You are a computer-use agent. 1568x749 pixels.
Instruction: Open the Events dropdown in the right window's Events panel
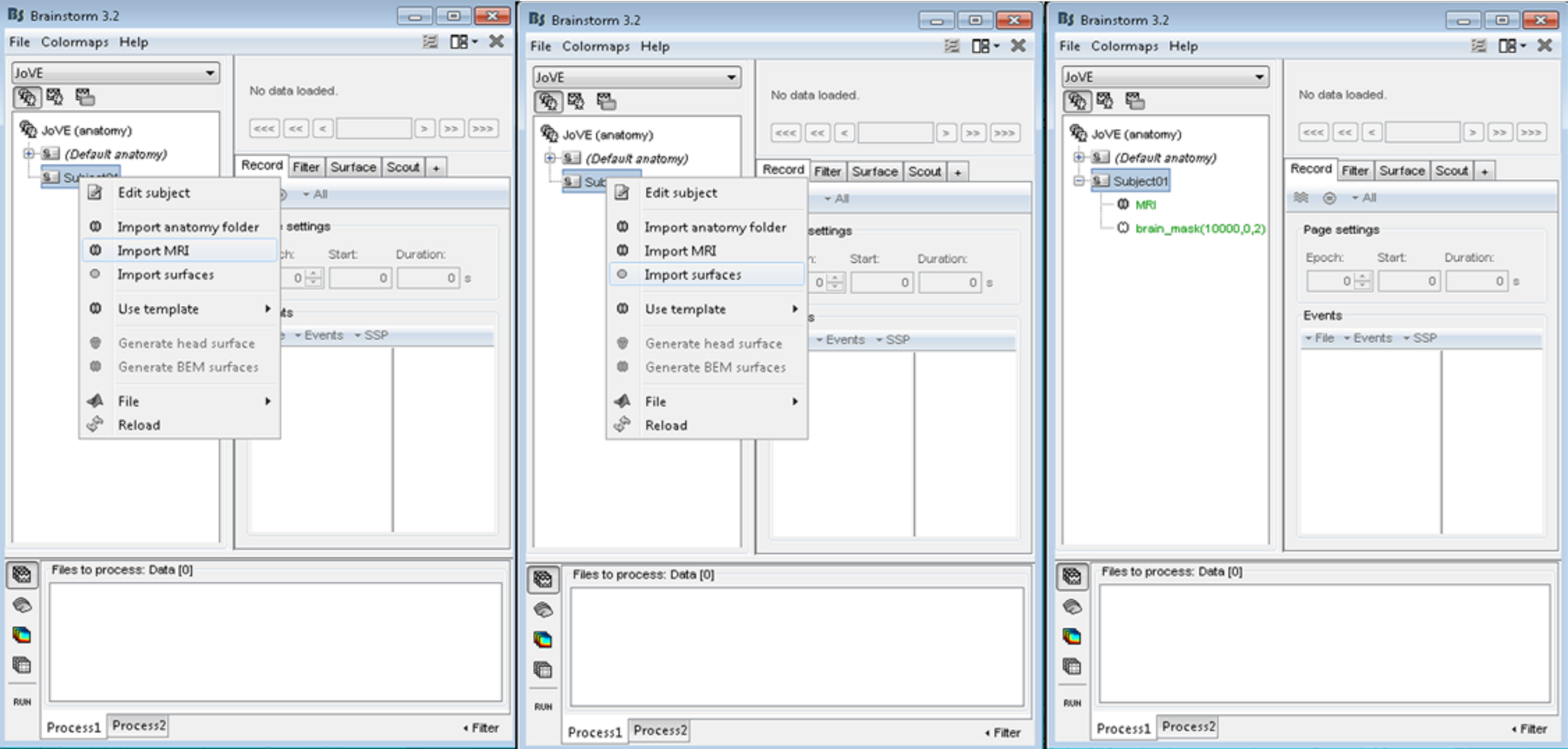[x=1368, y=338]
